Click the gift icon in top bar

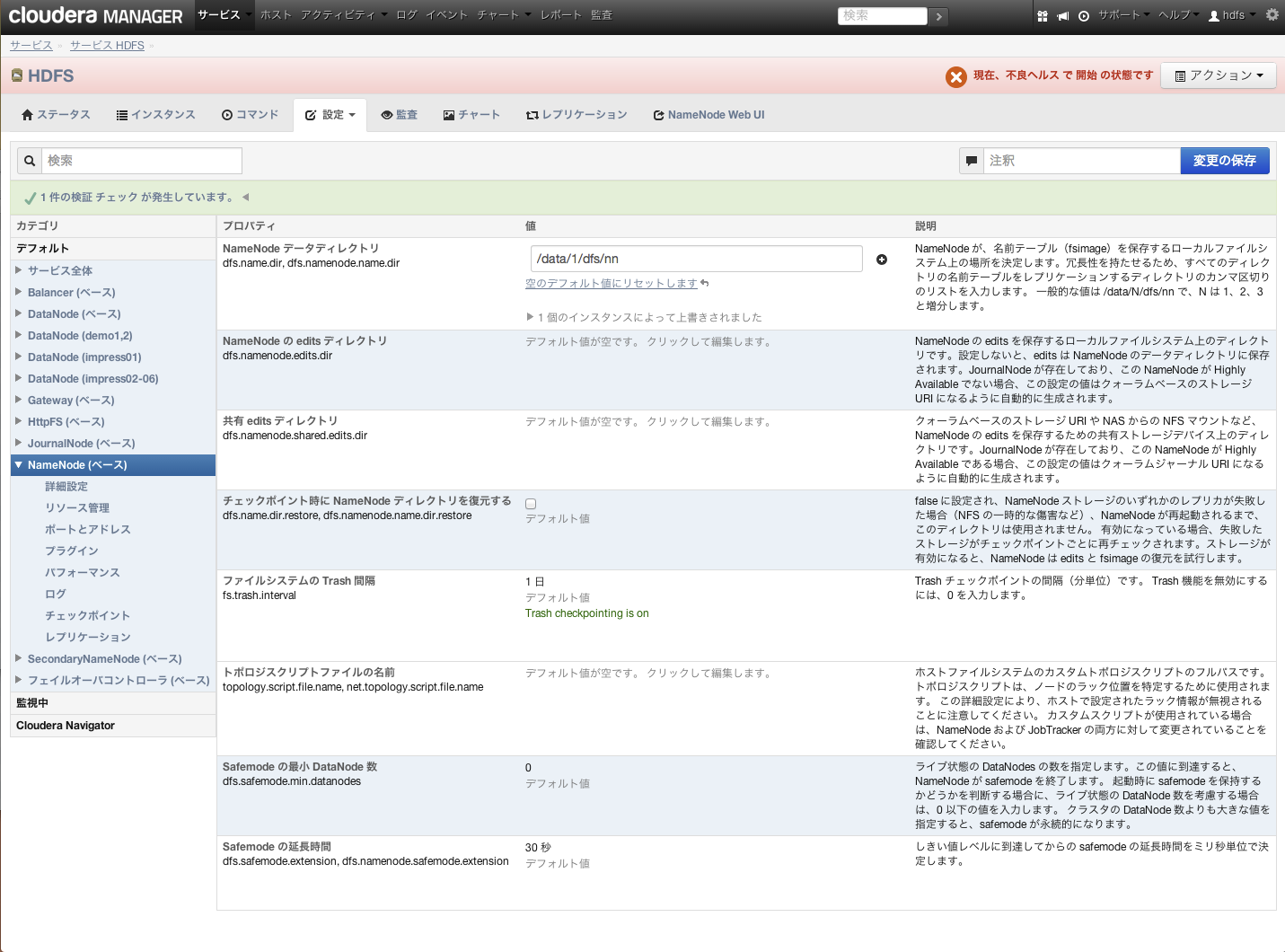(1043, 15)
